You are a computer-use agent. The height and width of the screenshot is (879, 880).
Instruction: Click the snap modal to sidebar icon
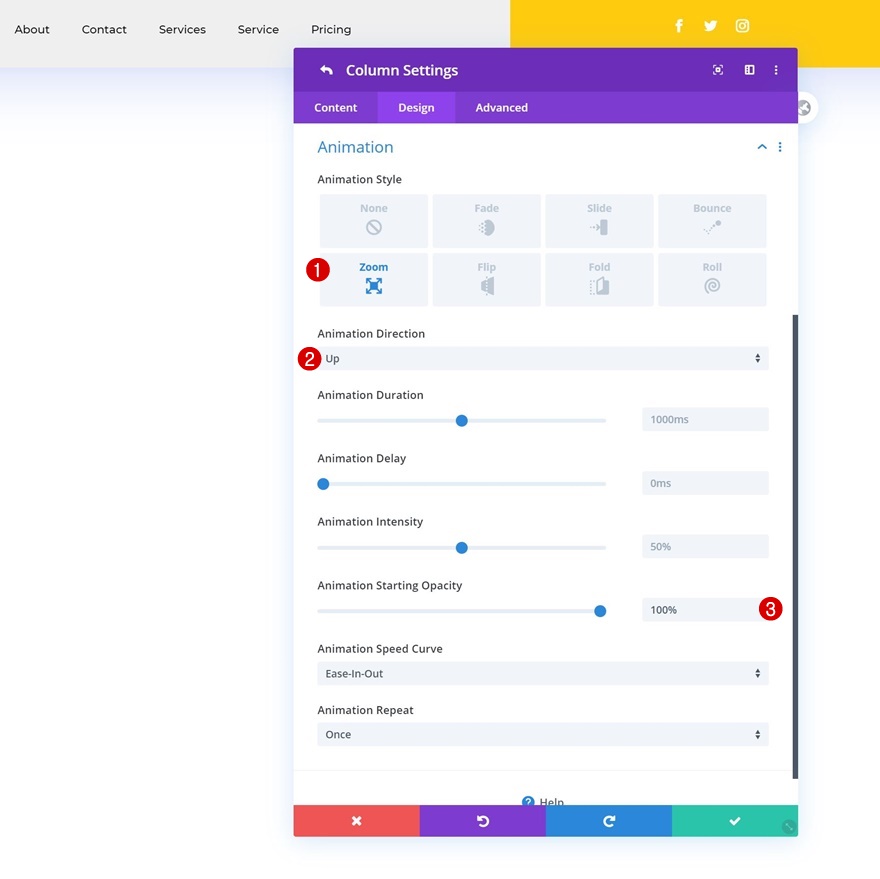749,70
